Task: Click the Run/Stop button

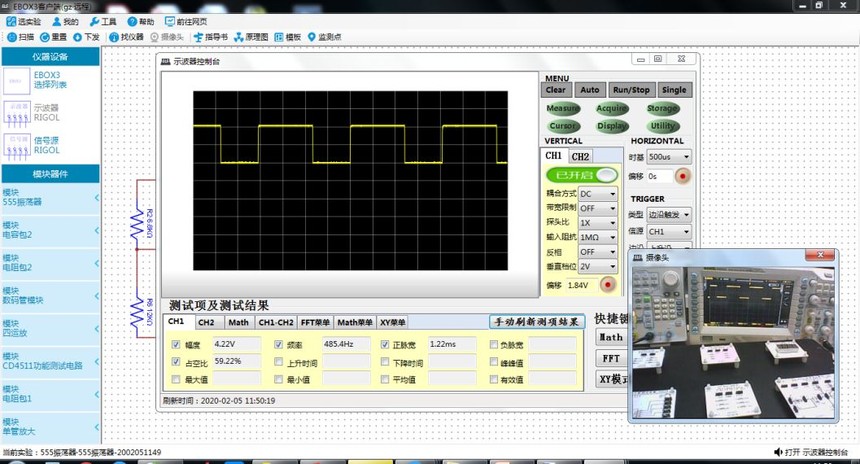Action: point(631,90)
